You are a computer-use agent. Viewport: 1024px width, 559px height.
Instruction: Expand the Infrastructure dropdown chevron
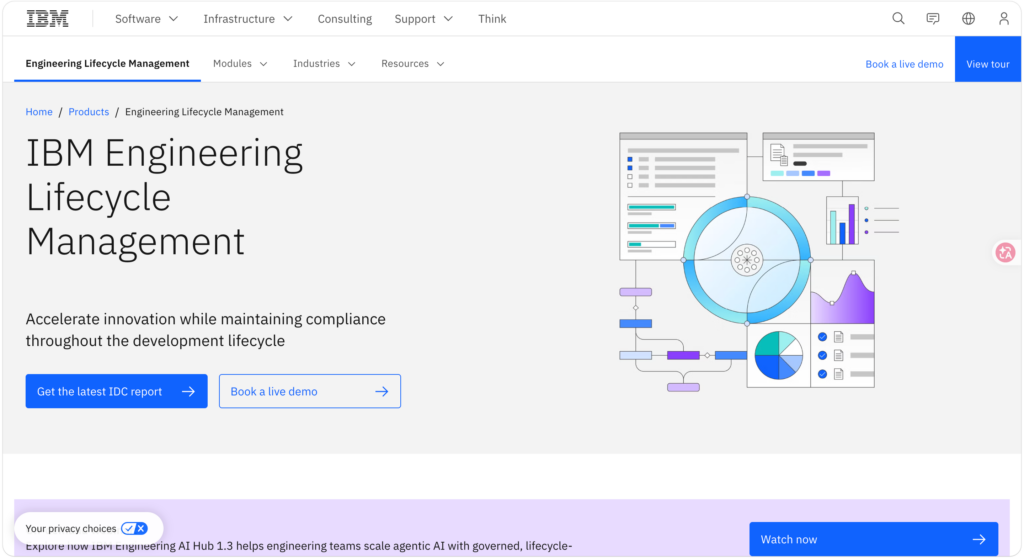(288, 19)
